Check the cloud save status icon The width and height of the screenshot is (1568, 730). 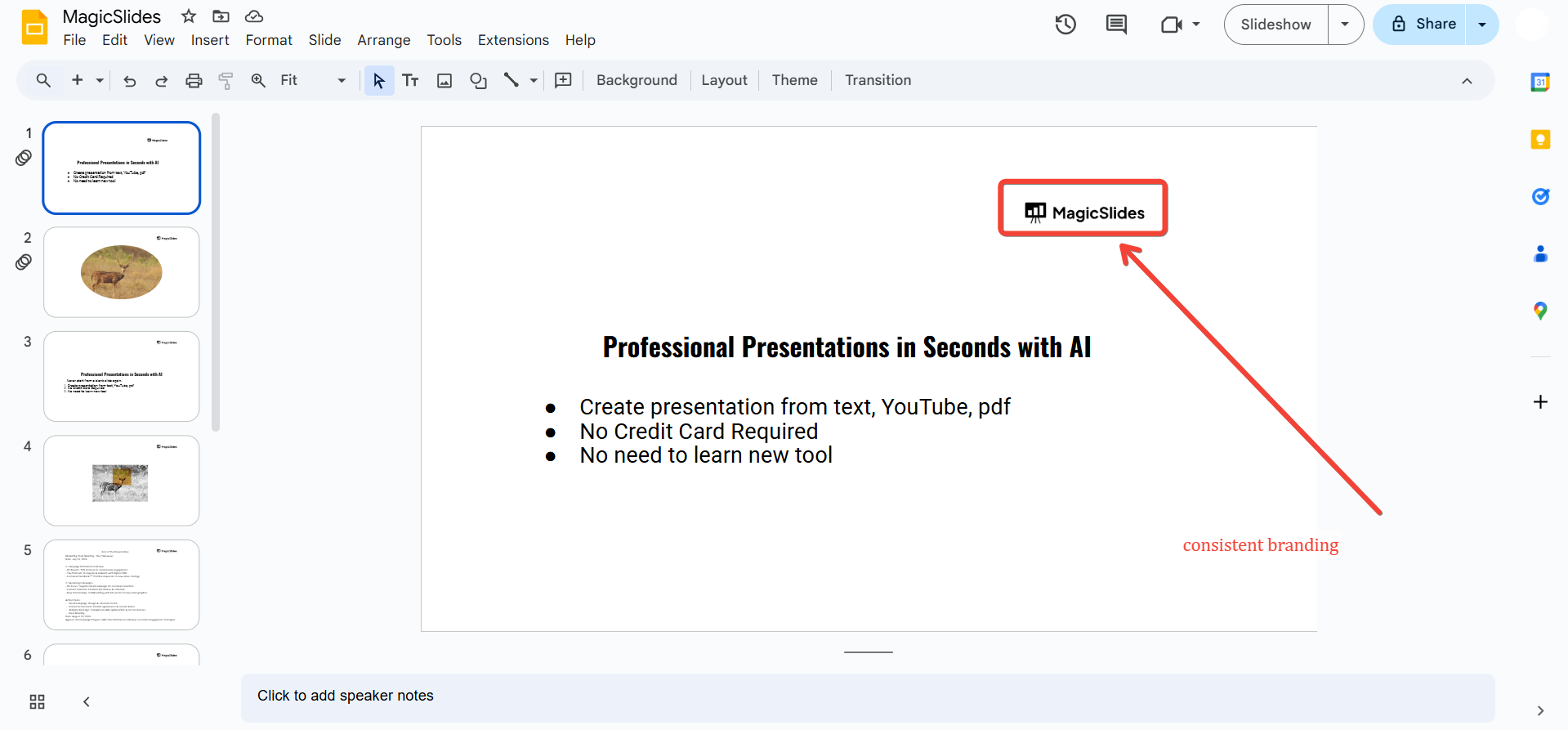pos(254,16)
